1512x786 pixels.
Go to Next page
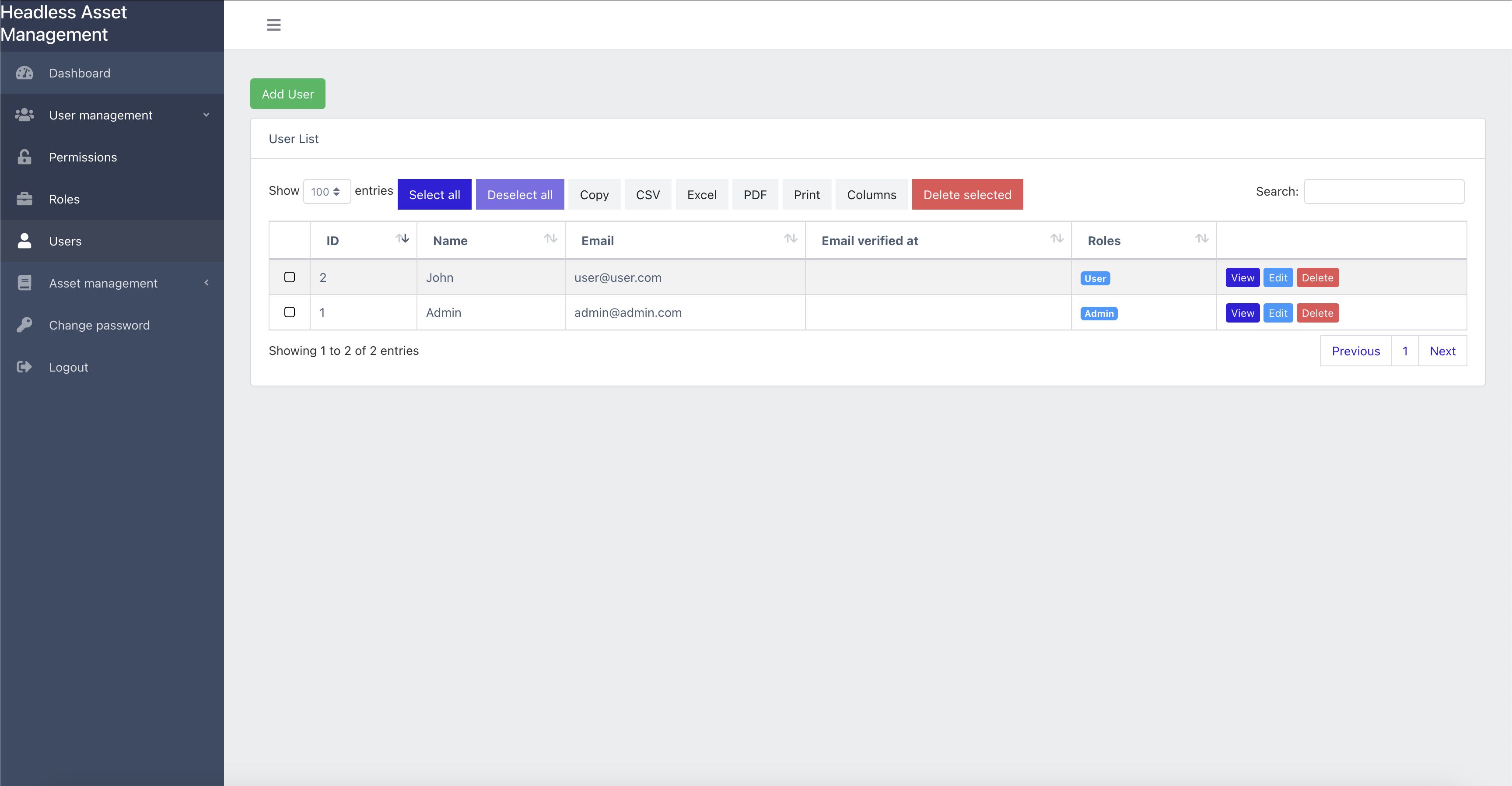click(1442, 351)
